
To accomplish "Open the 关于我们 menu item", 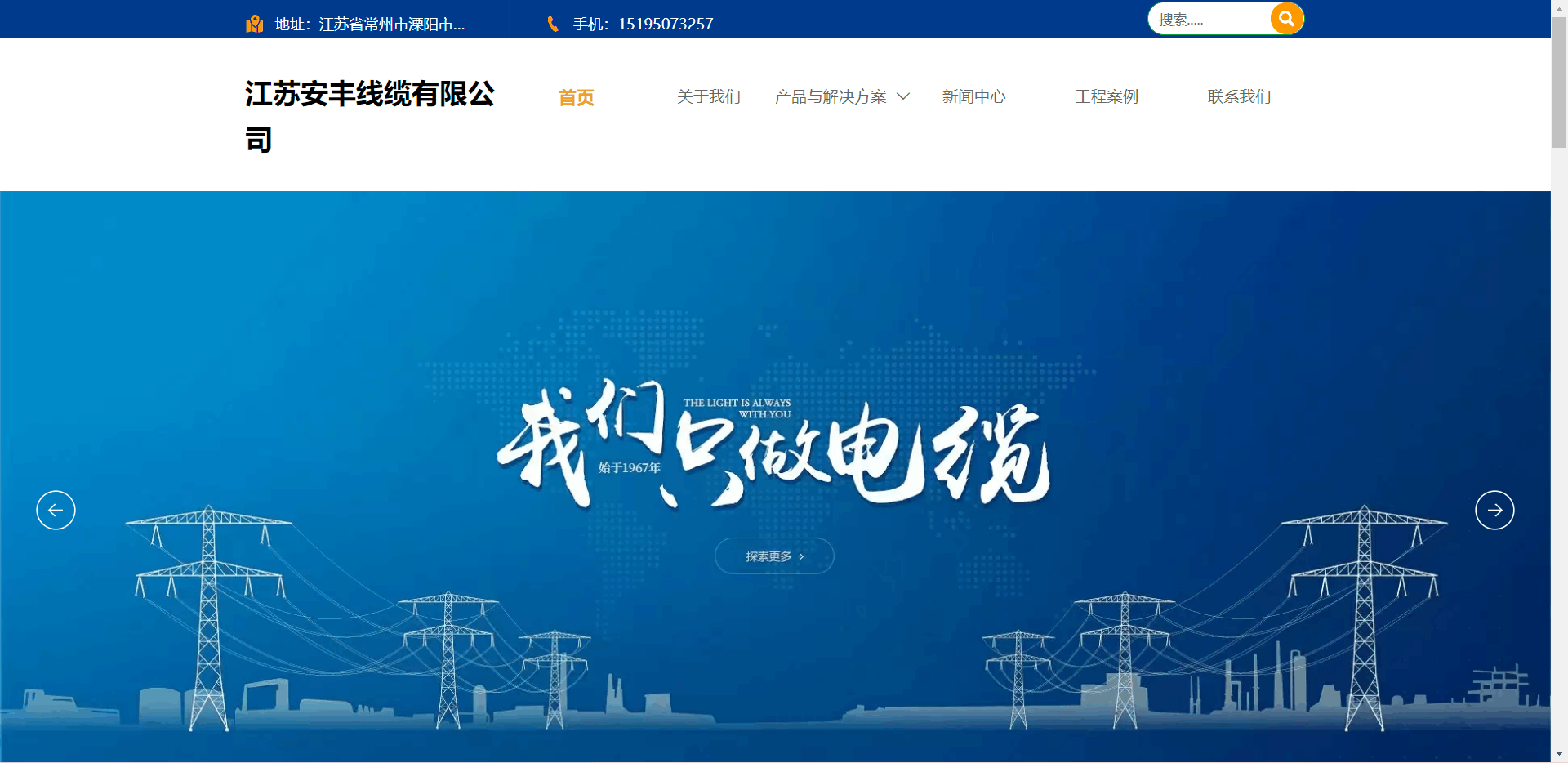I will click(x=708, y=96).
